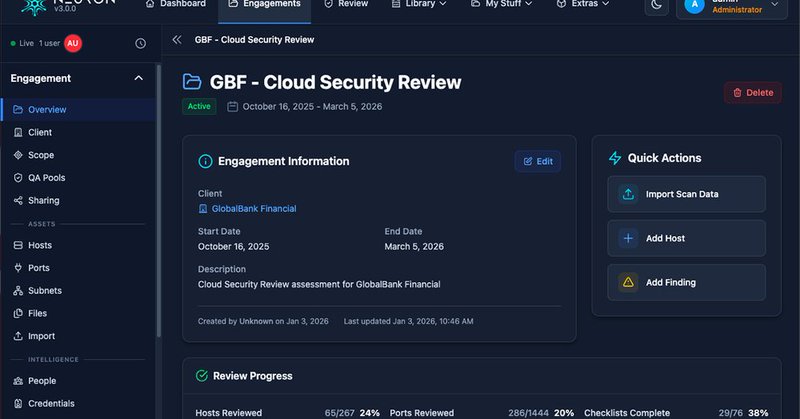Go to the Dashboard tab
This screenshot has height=419, width=800.
[175, 5]
